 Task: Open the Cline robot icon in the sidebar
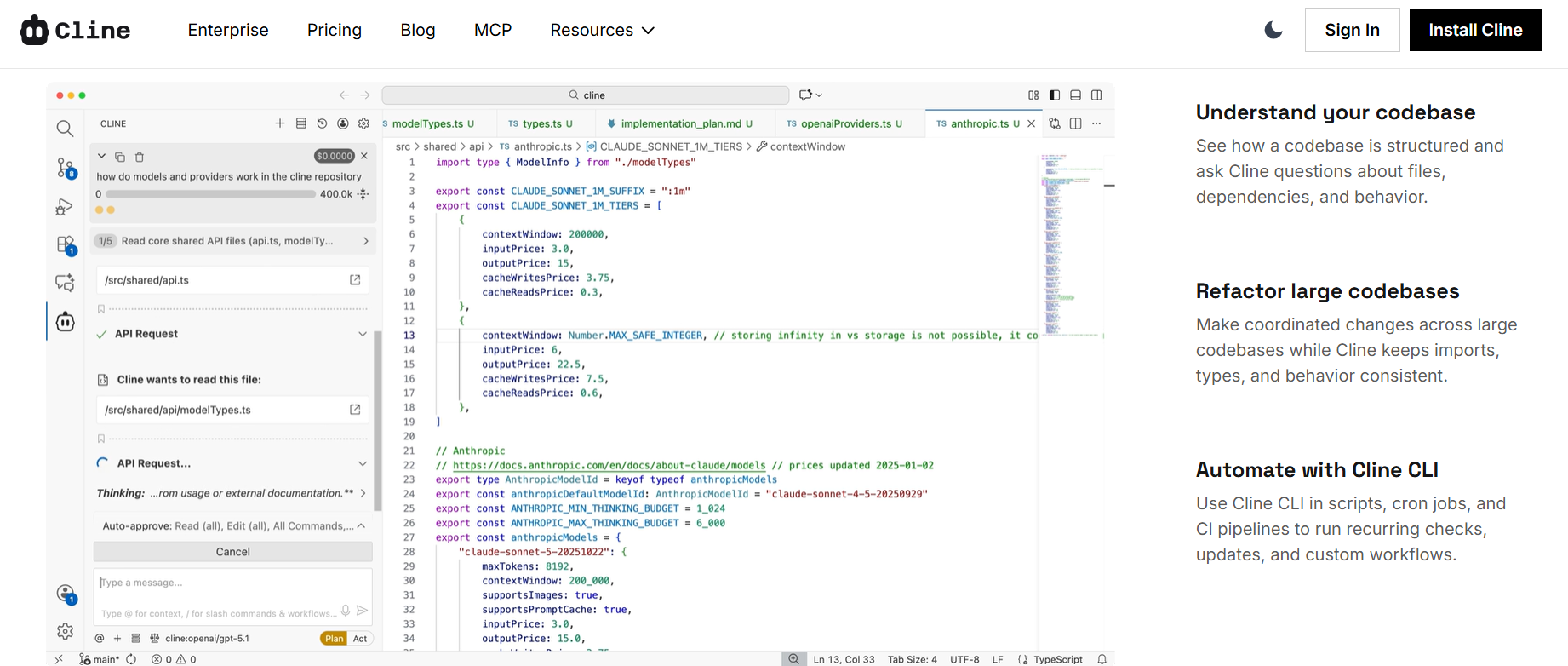[66, 322]
